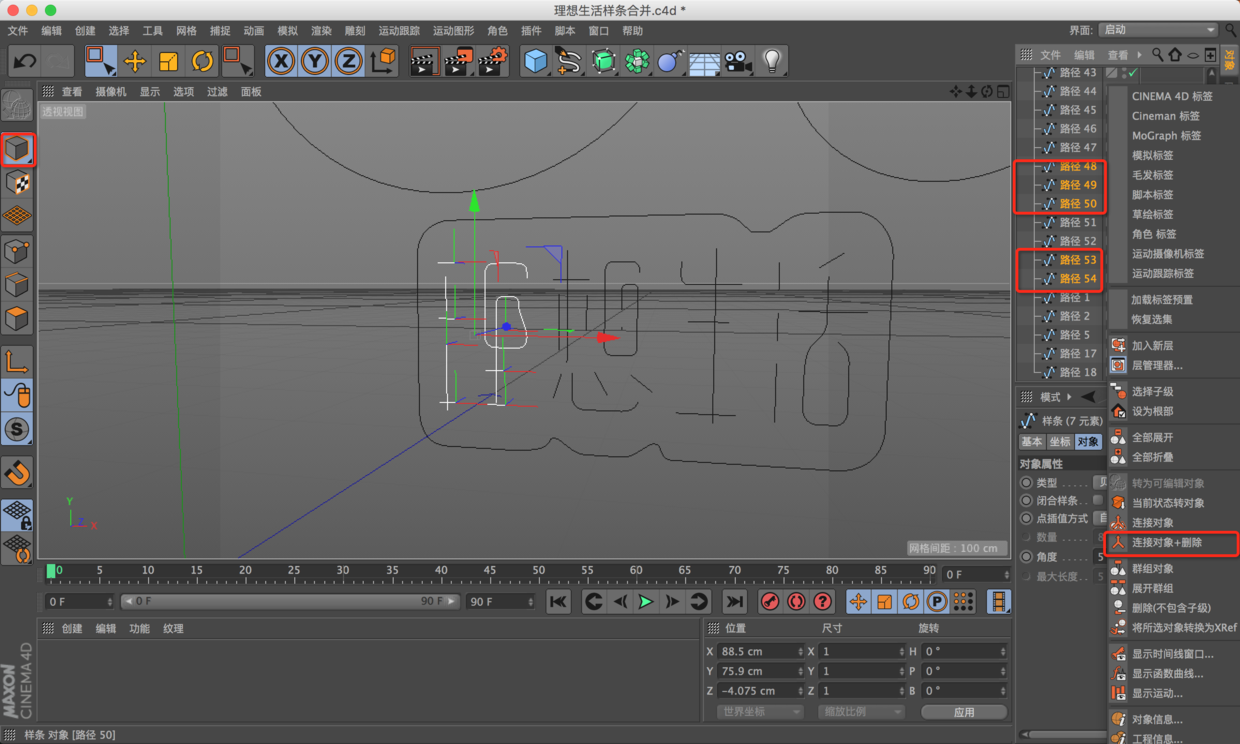Jump to the end of the timeline
Viewport: 1240px width, 744px height.
tap(735, 601)
